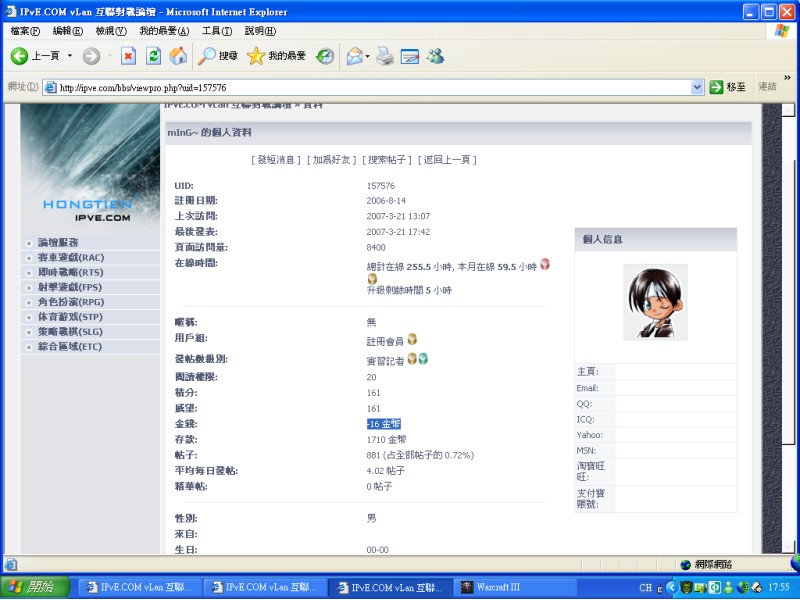Switch to Warcraft III in the taskbar
The image size is (800, 600).
[x=515, y=587]
